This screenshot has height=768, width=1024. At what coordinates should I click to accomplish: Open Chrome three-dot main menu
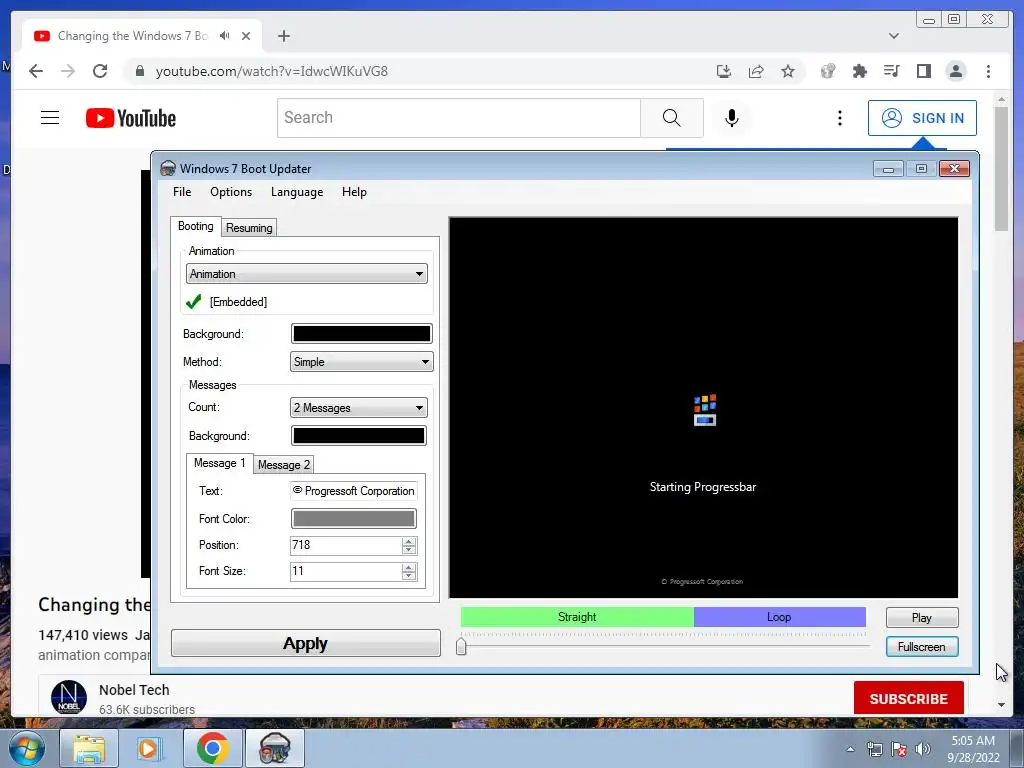pos(988,71)
